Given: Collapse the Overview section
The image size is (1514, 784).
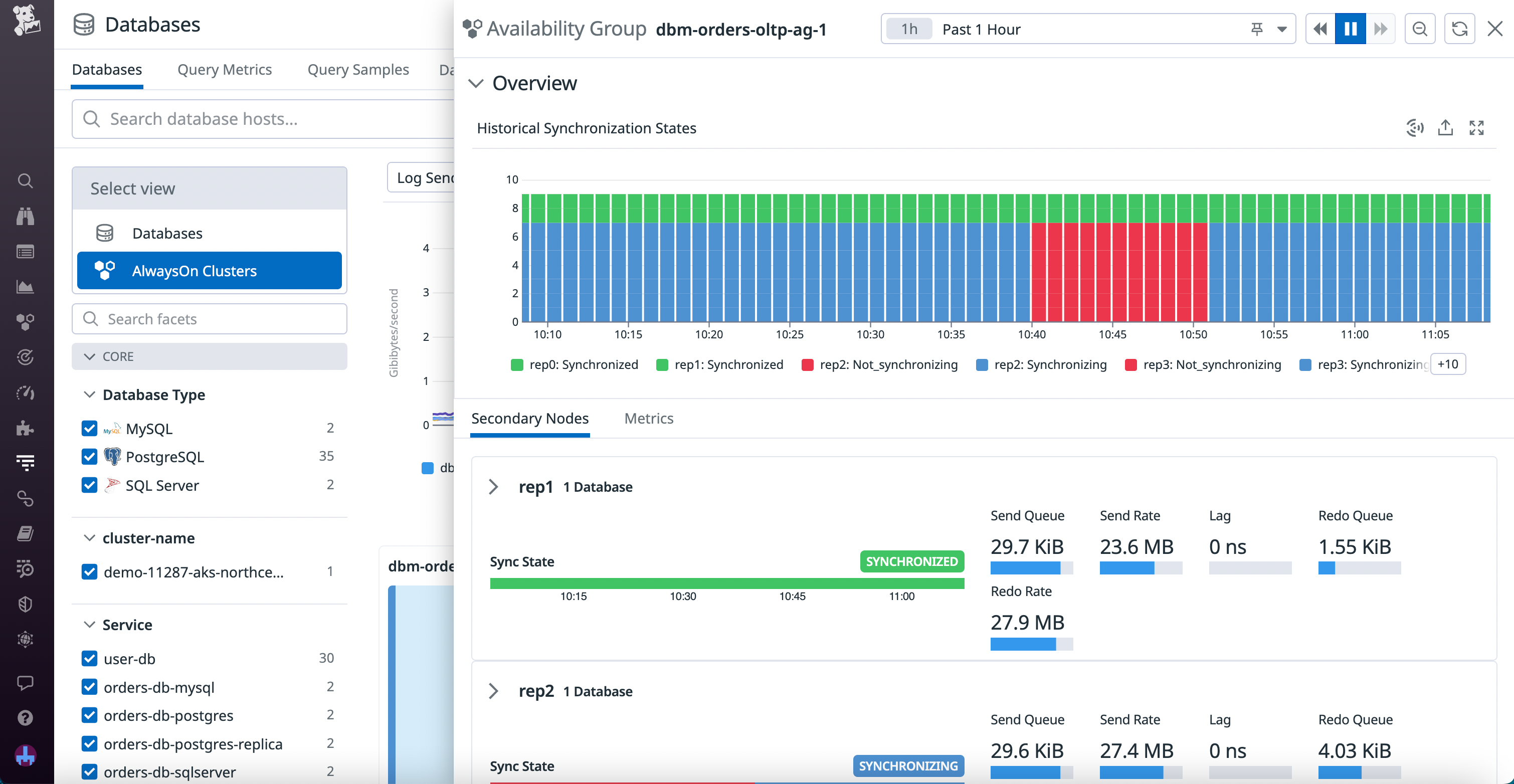Looking at the screenshot, I should click(476, 83).
